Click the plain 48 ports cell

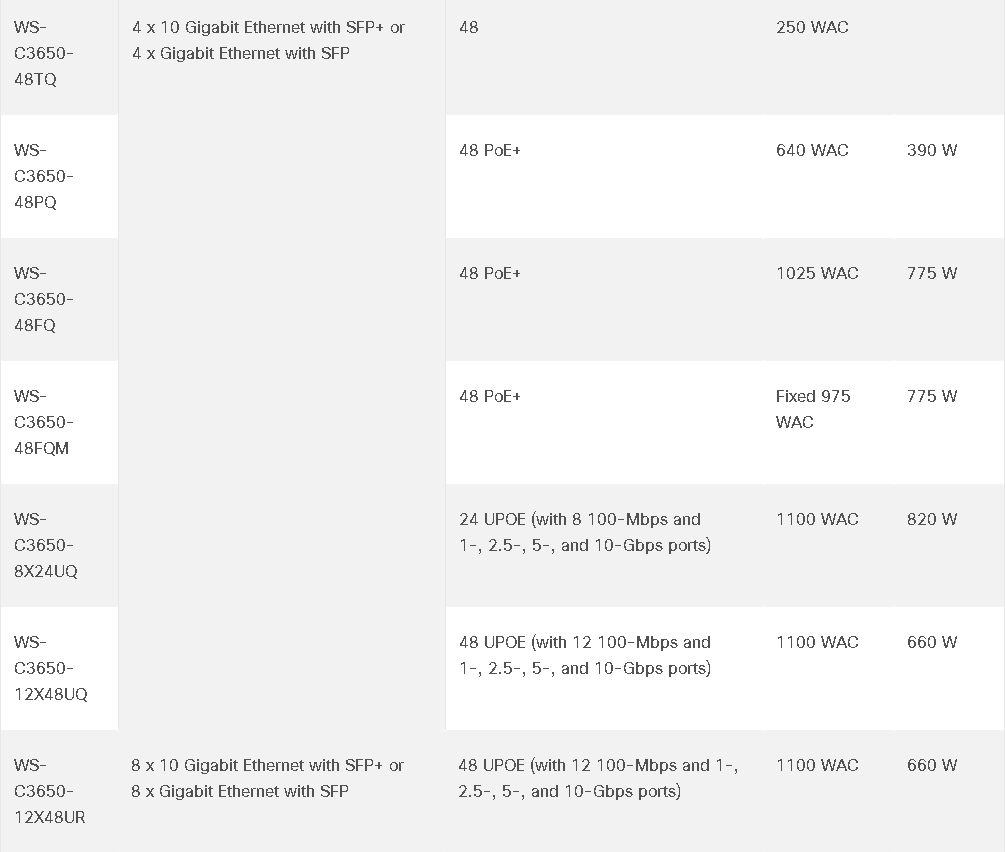pyautogui.click(x=468, y=27)
